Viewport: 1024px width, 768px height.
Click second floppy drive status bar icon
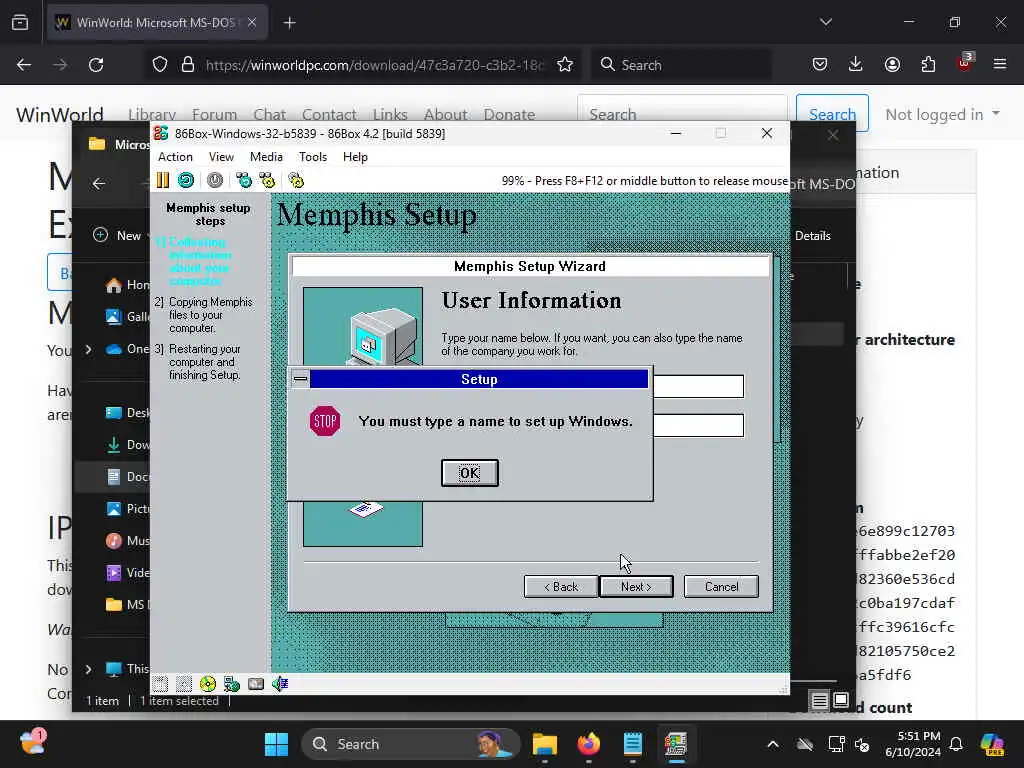[x=184, y=684]
